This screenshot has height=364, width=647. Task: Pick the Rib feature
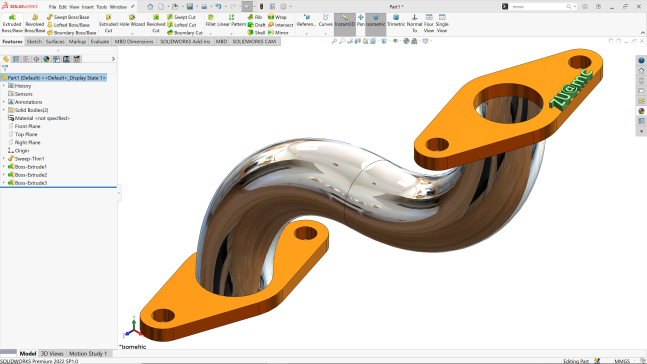[255, 17]
